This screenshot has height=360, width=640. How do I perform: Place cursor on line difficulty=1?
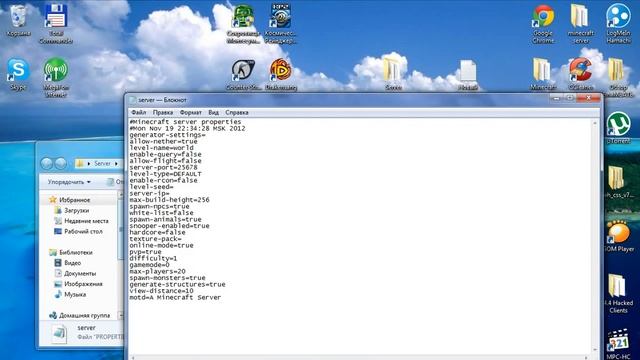pos(153,258)
